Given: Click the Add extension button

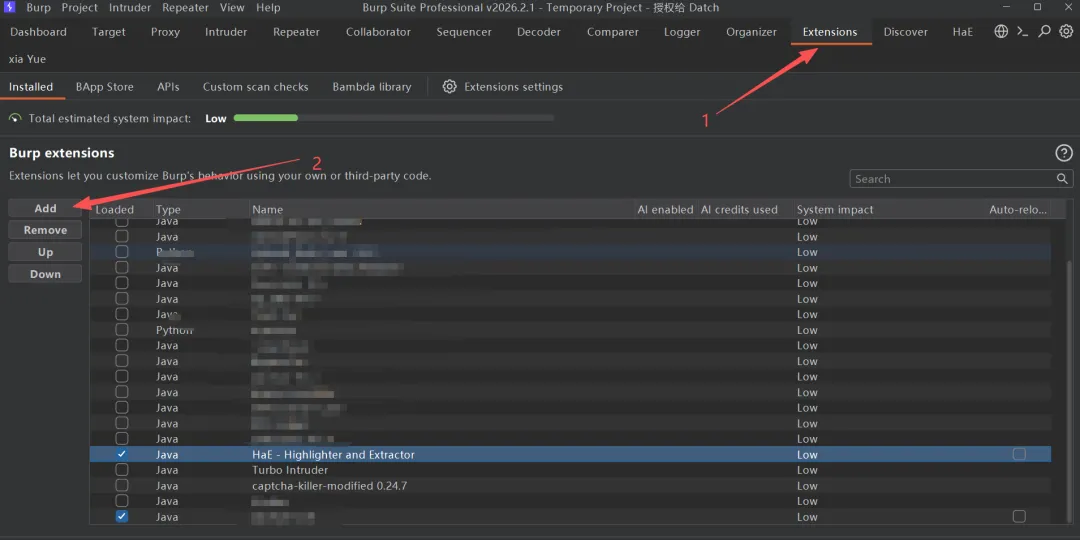Looking at the screenshot, I should click(45, 208).
